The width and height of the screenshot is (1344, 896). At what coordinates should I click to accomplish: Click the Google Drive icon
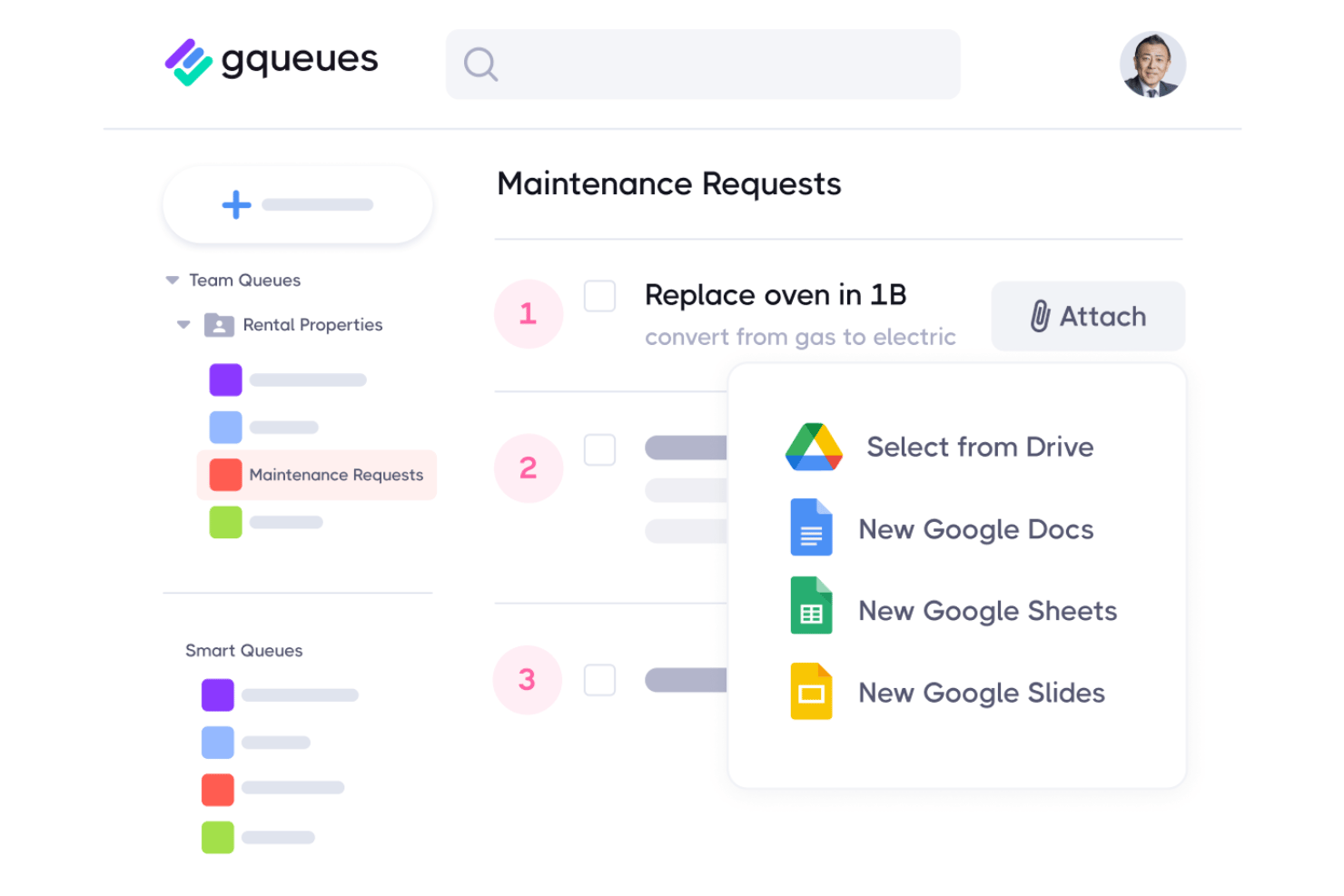click(814, 447)
